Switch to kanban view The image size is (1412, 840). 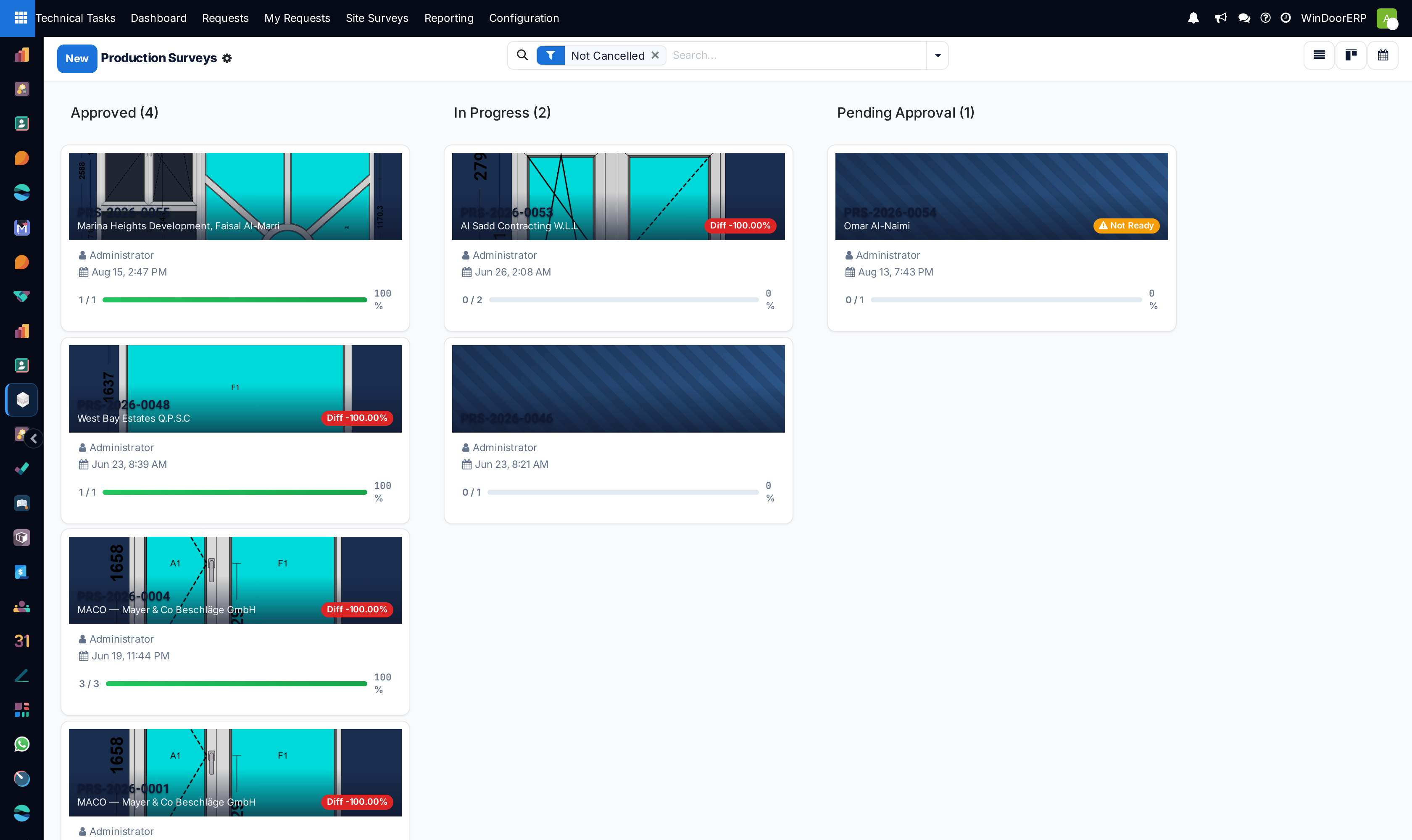click(1351, 55)
